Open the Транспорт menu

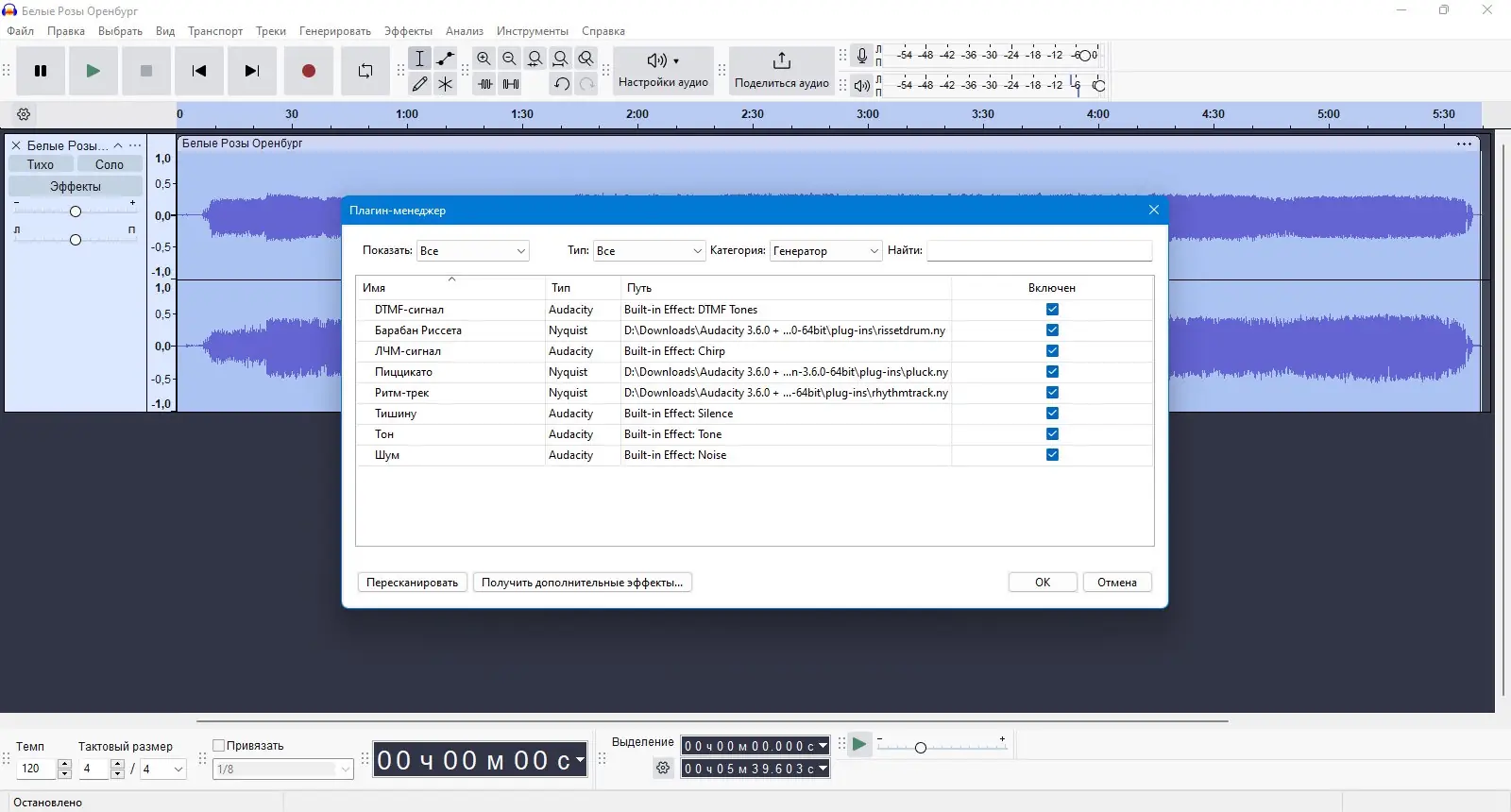point(215,31)
